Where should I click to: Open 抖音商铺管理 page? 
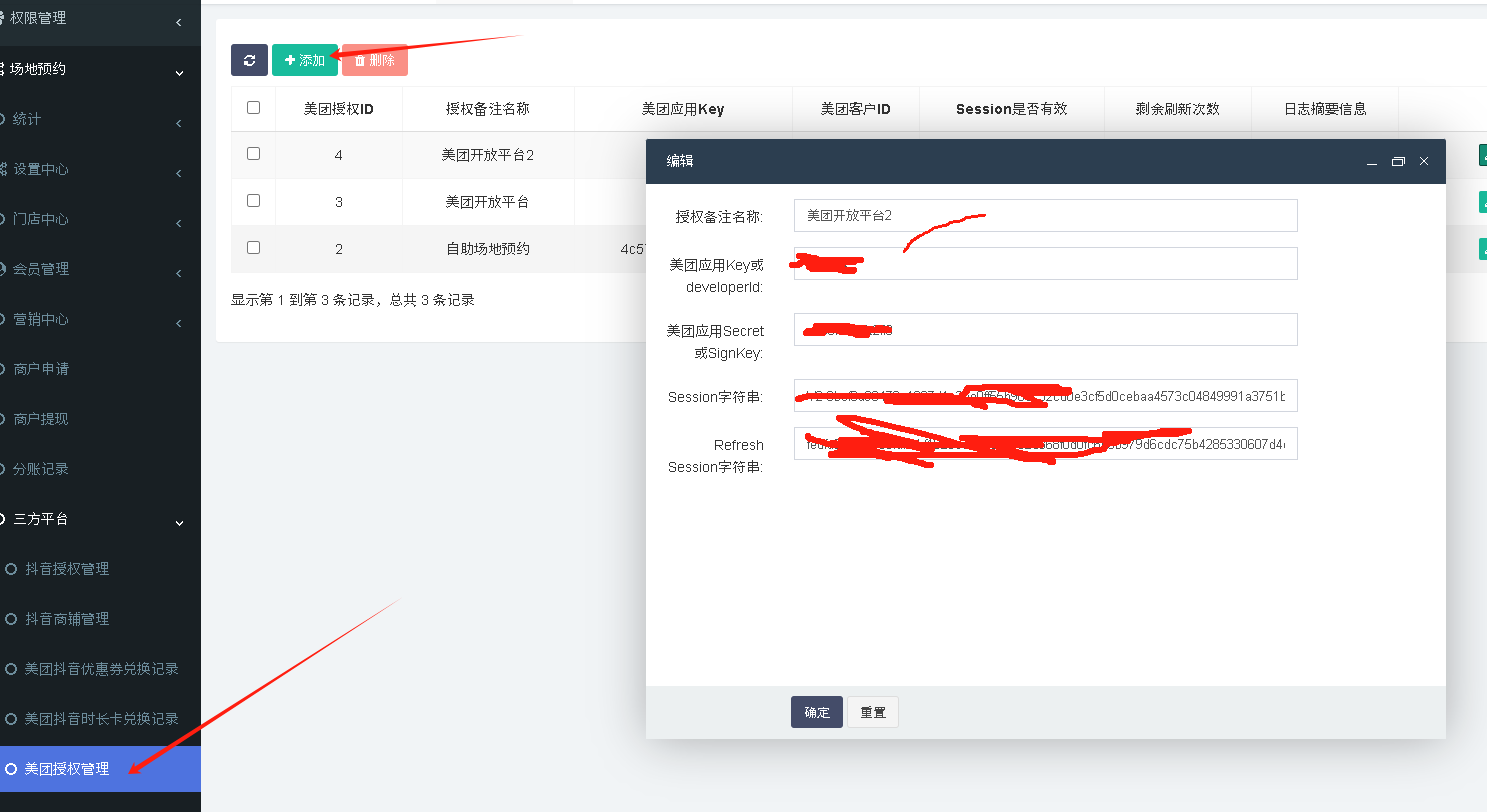click(100, 619)
